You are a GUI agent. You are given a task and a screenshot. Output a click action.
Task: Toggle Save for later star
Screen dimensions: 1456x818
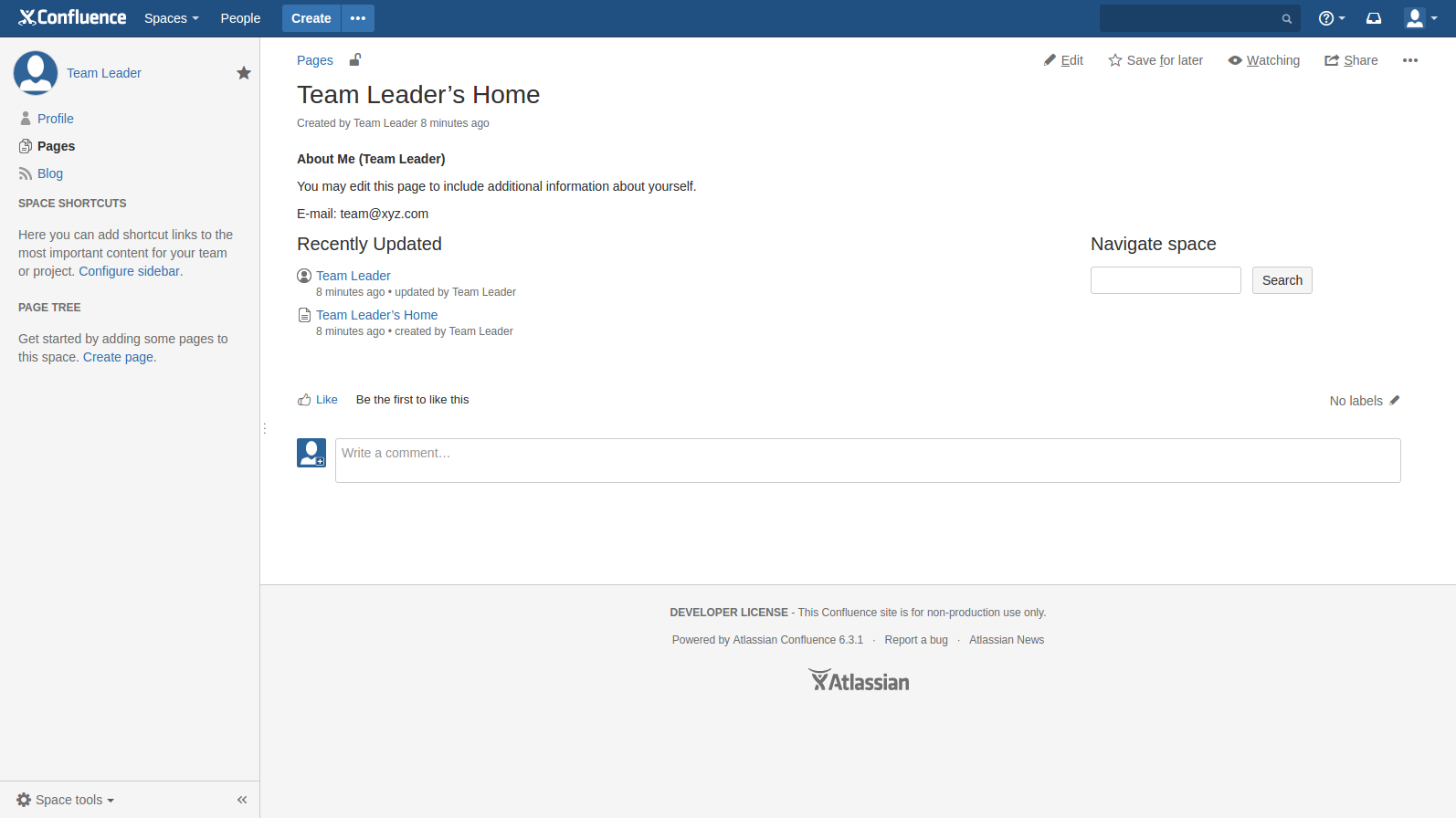point(1155,60)
